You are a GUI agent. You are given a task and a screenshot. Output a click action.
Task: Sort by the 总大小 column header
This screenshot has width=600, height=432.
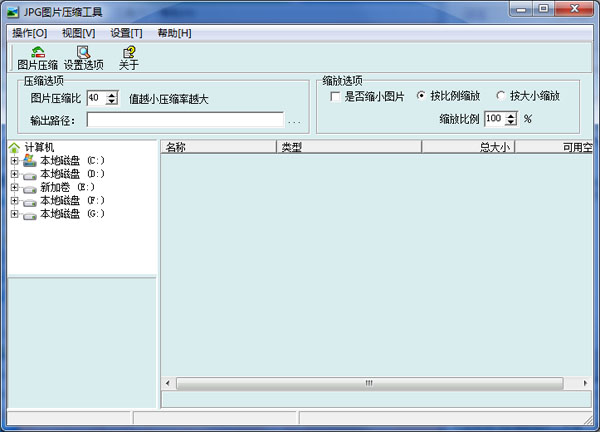[468, 147]
